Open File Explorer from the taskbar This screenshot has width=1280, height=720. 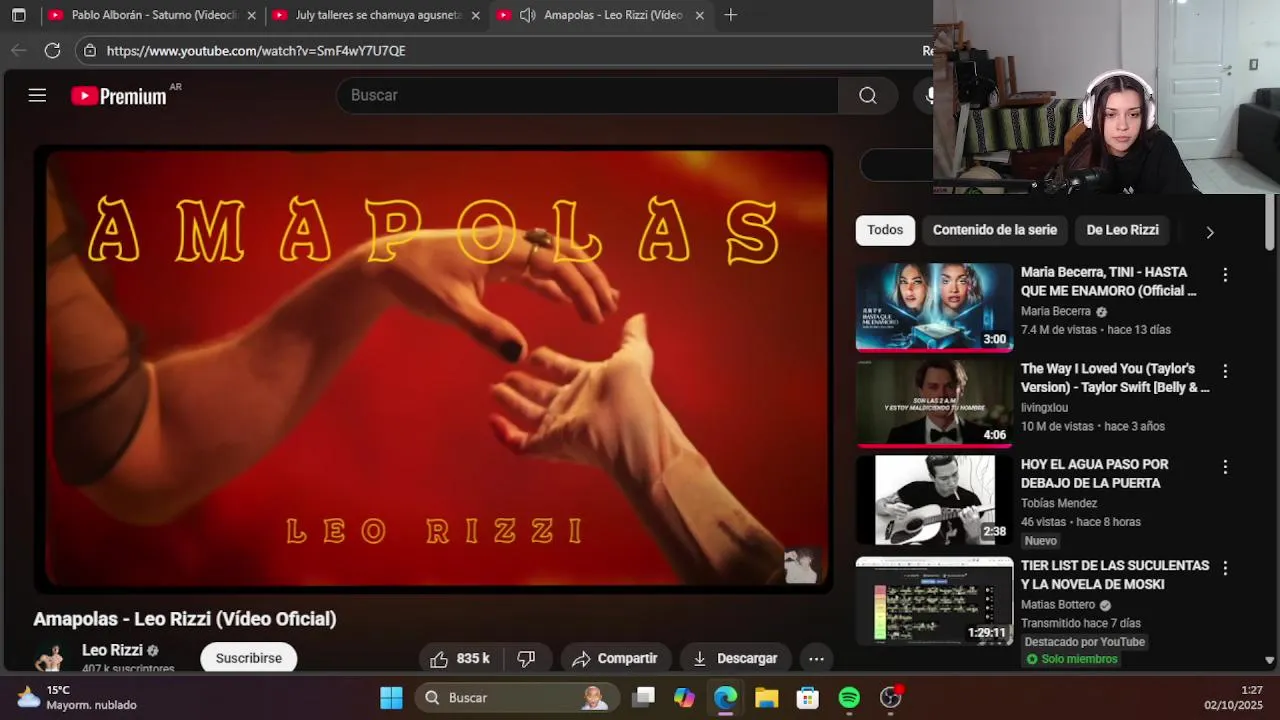tap(766, 698)
